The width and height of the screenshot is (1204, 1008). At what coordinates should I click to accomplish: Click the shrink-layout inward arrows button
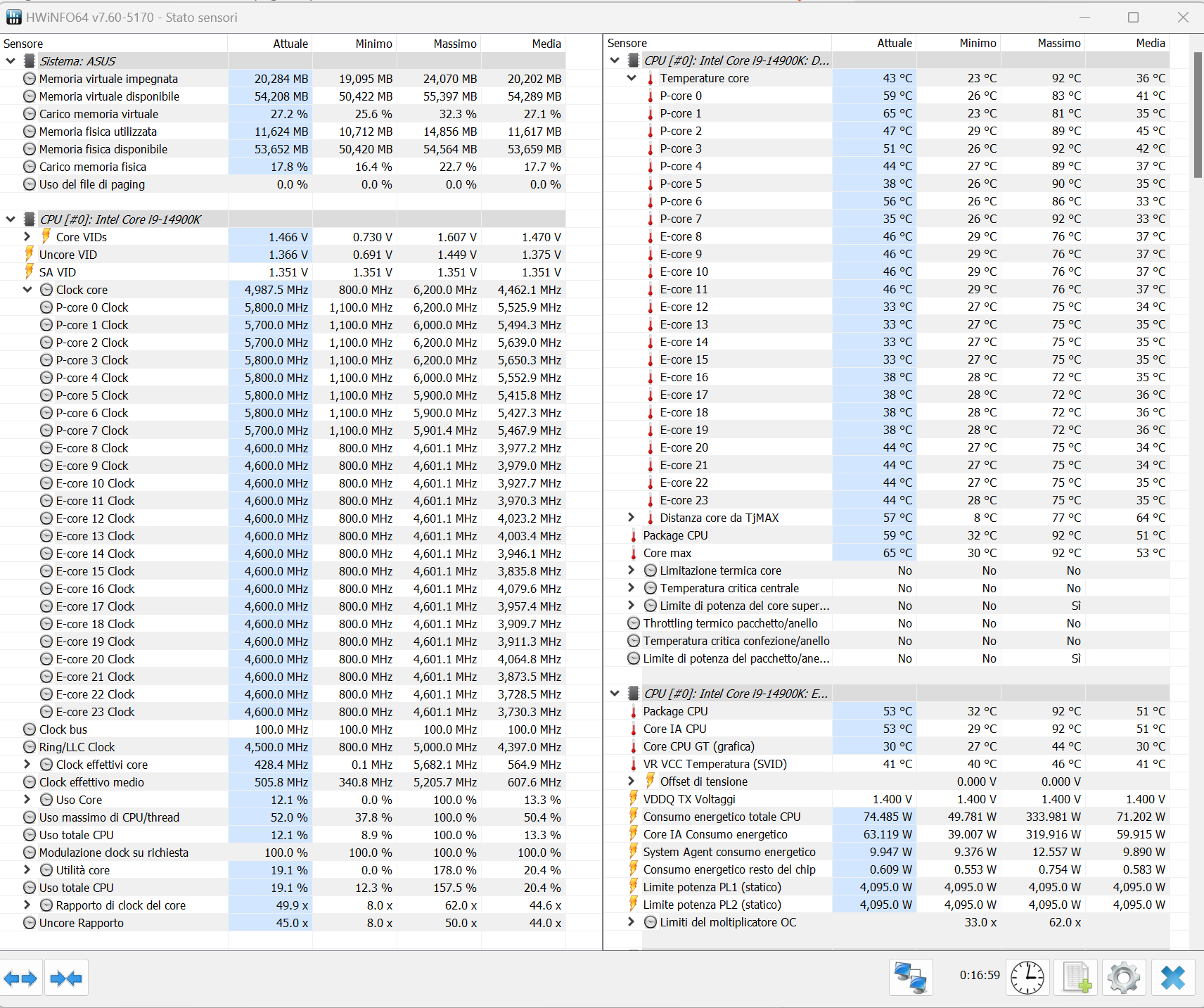(x=66, y=978)
